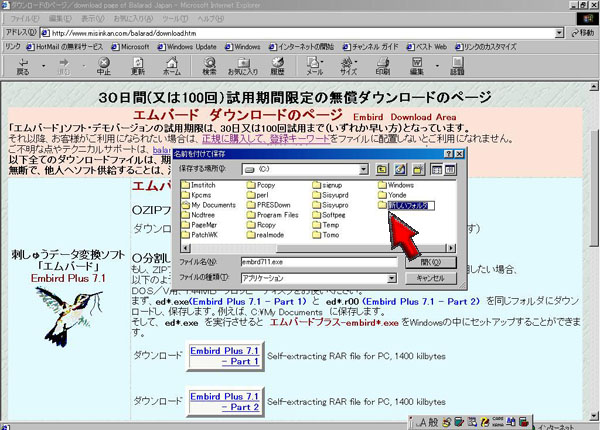Create a new folder in save dialog
The height and width of the screenshot is (430, 600).
pyautogui.click(x=418, y=169)
